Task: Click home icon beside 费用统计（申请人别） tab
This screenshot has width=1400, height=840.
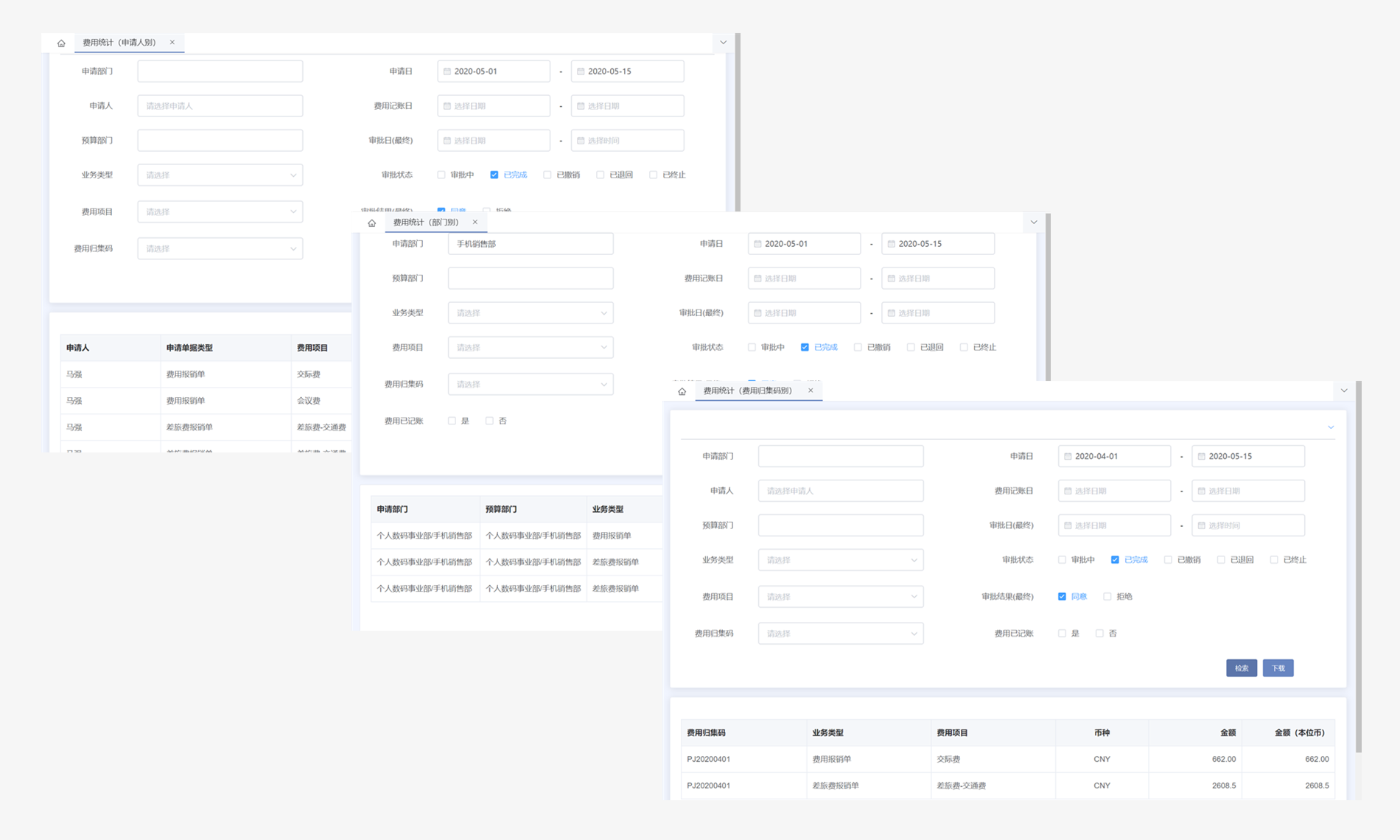Action: pos(61,43)
